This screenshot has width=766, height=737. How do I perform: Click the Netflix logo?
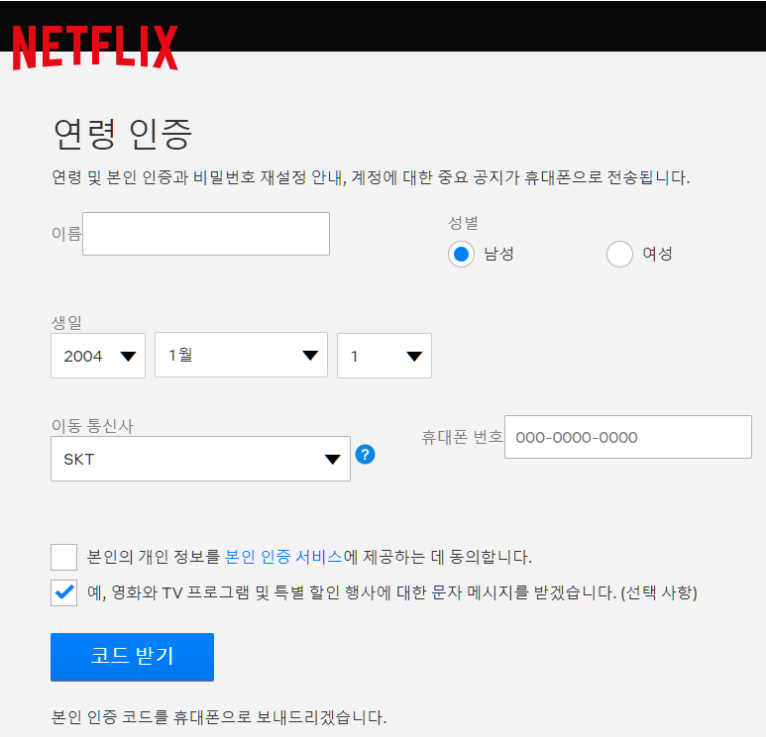95,48
